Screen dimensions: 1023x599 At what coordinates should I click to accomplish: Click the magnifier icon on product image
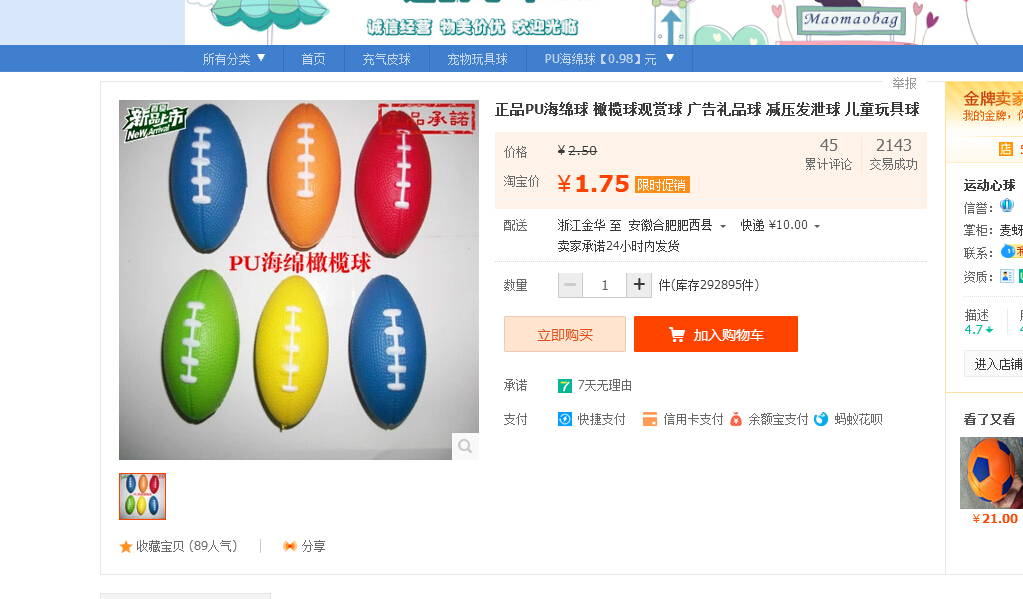coord(465,446)
